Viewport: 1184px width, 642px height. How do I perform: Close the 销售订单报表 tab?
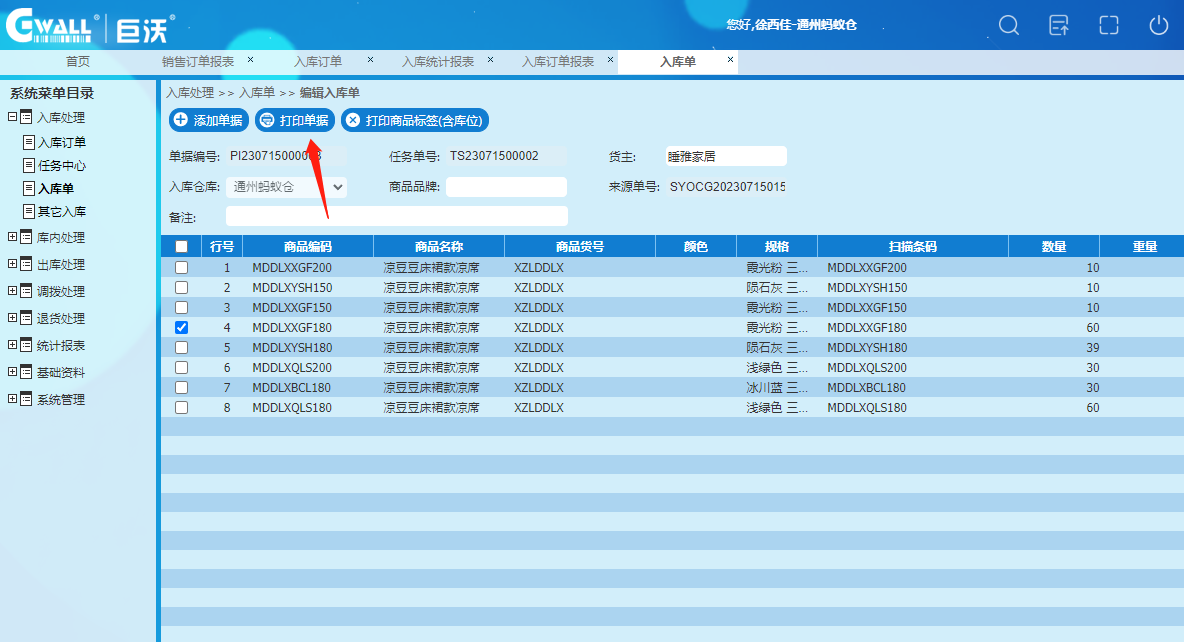(250, 60)
